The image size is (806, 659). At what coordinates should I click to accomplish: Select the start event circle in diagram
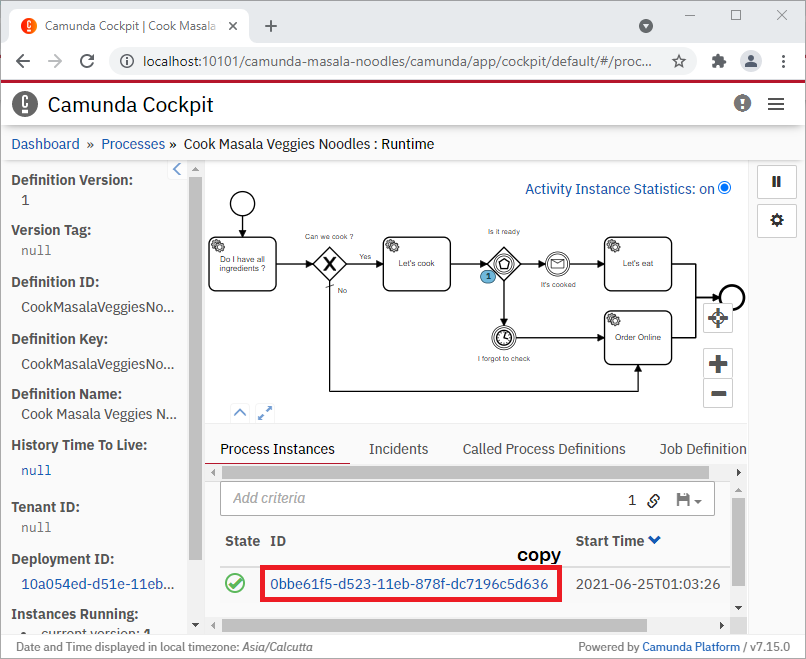pyautogui.click(x=243, y=204)
